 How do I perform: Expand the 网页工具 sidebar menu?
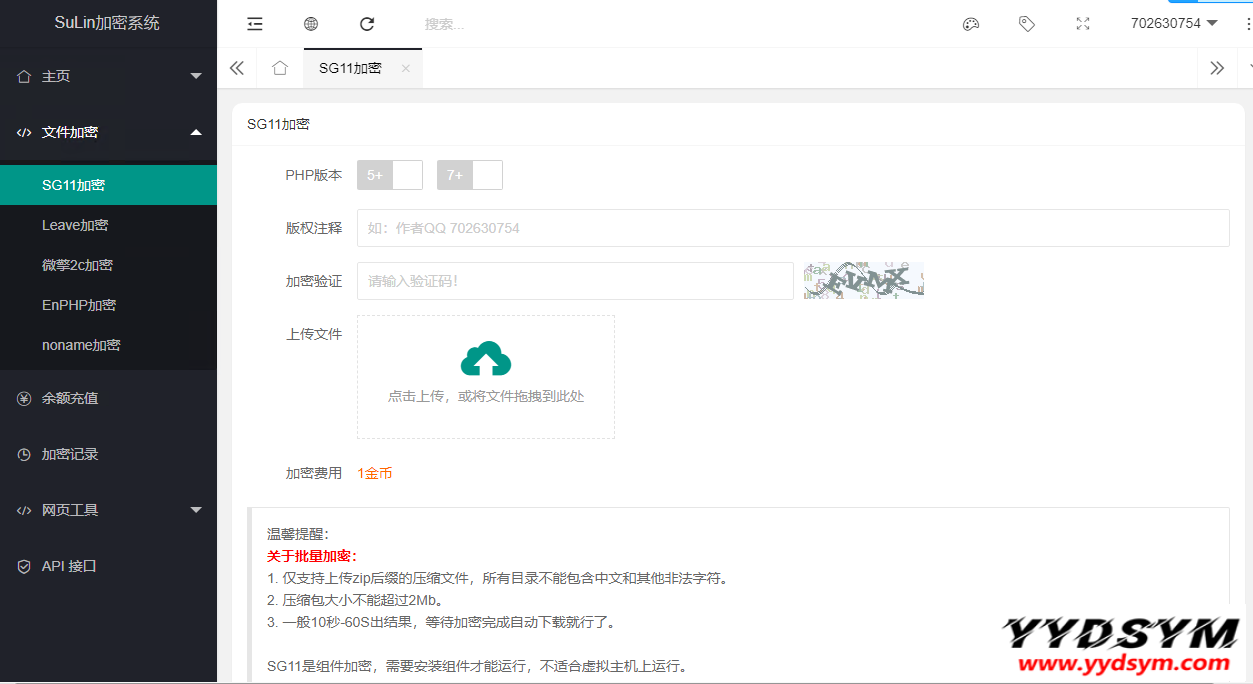[108, 510]
